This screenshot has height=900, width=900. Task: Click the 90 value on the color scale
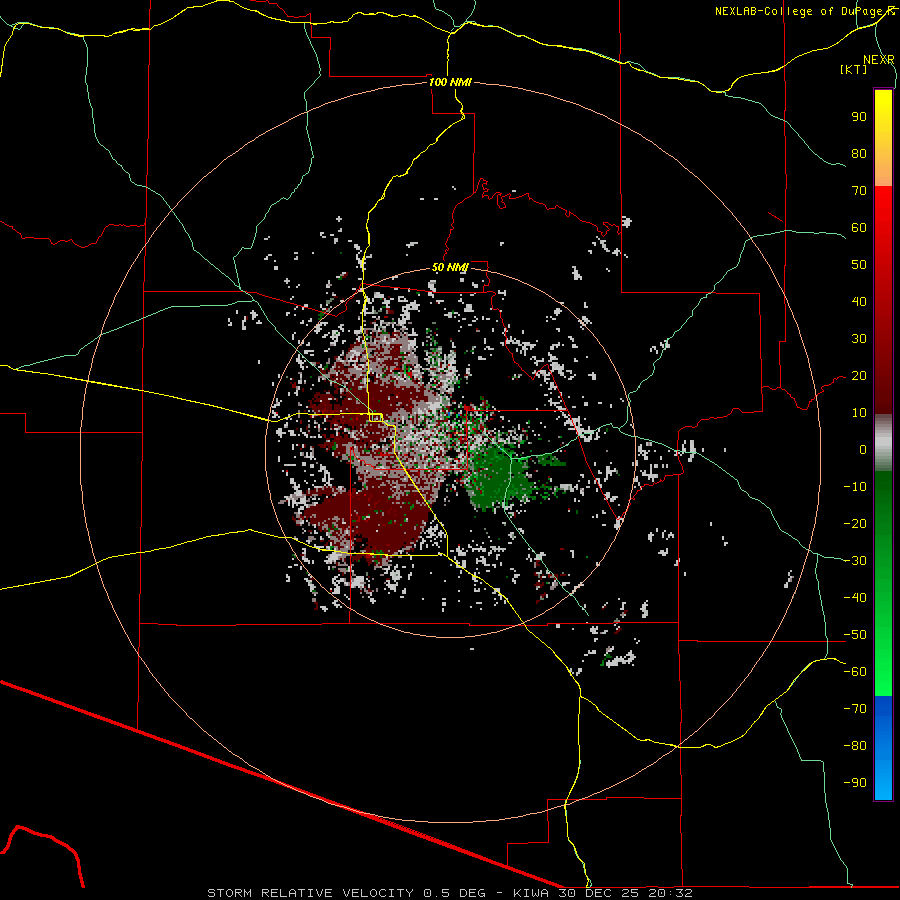[859, 117]
